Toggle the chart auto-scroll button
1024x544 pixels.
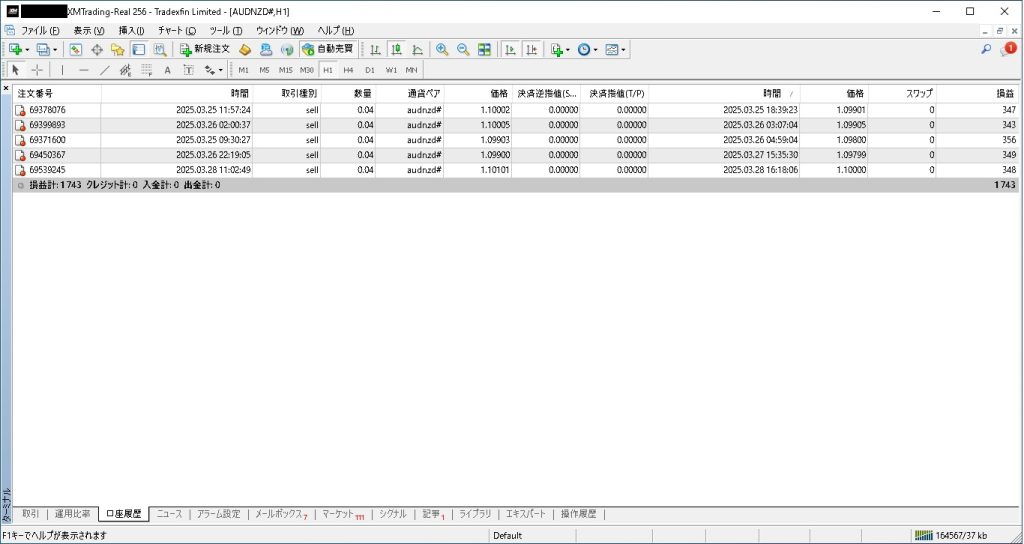[510, 49]
